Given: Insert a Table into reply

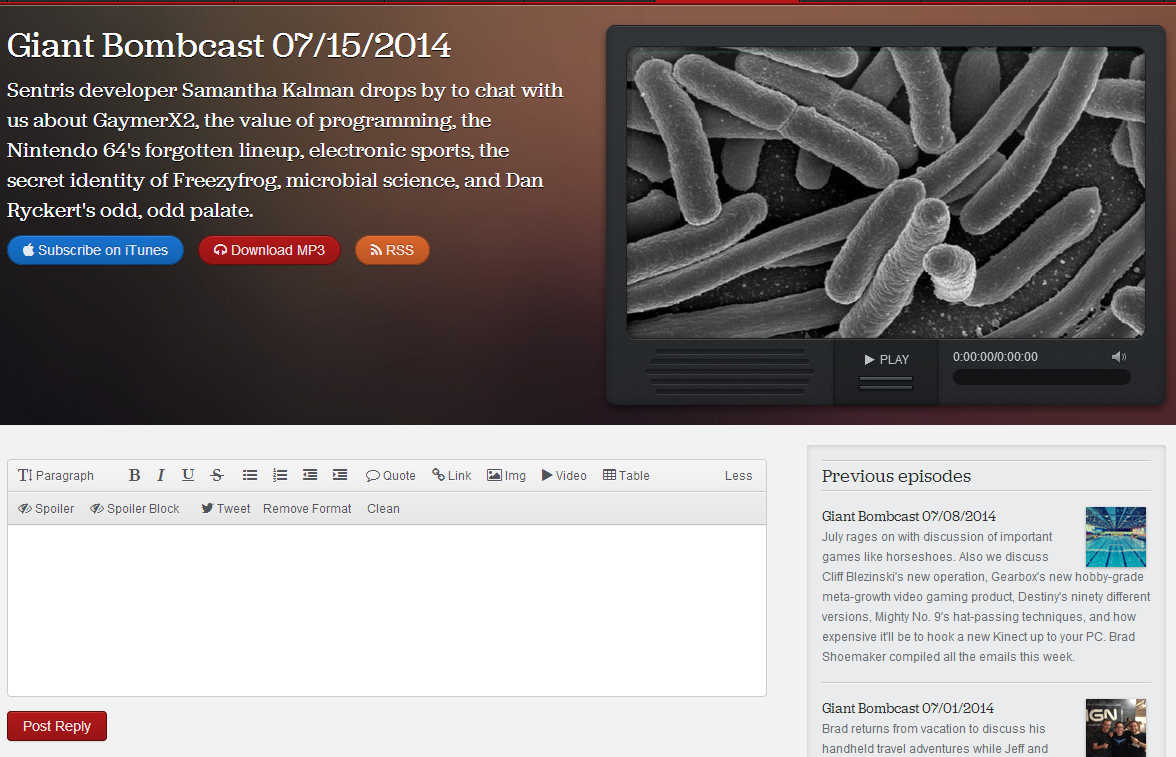Looking at the screenshot, I should click(x=626, y=475).
